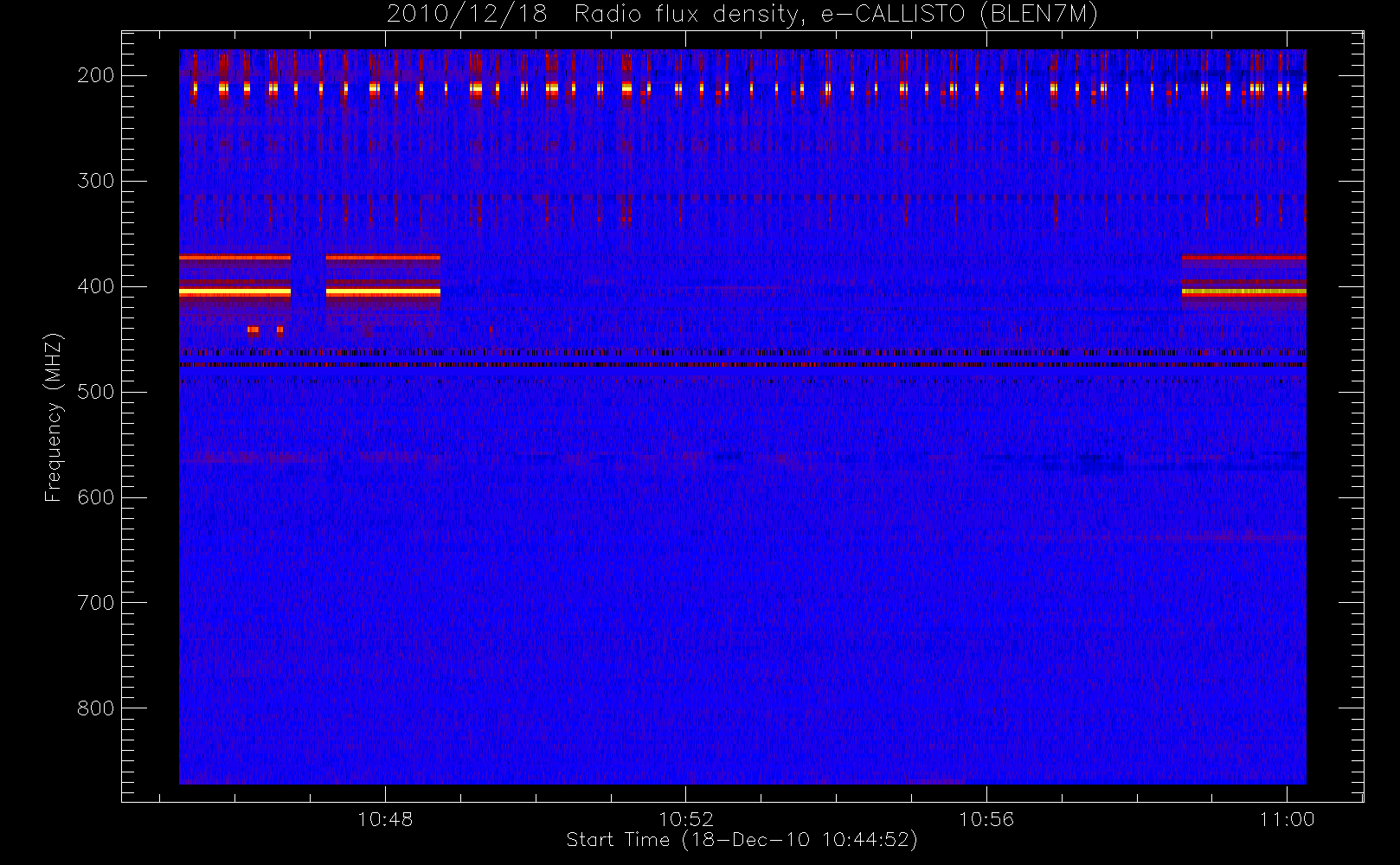Screen dimensions: 1400x865
Task: Click the 10:52 time tick label
Action: 686,819
